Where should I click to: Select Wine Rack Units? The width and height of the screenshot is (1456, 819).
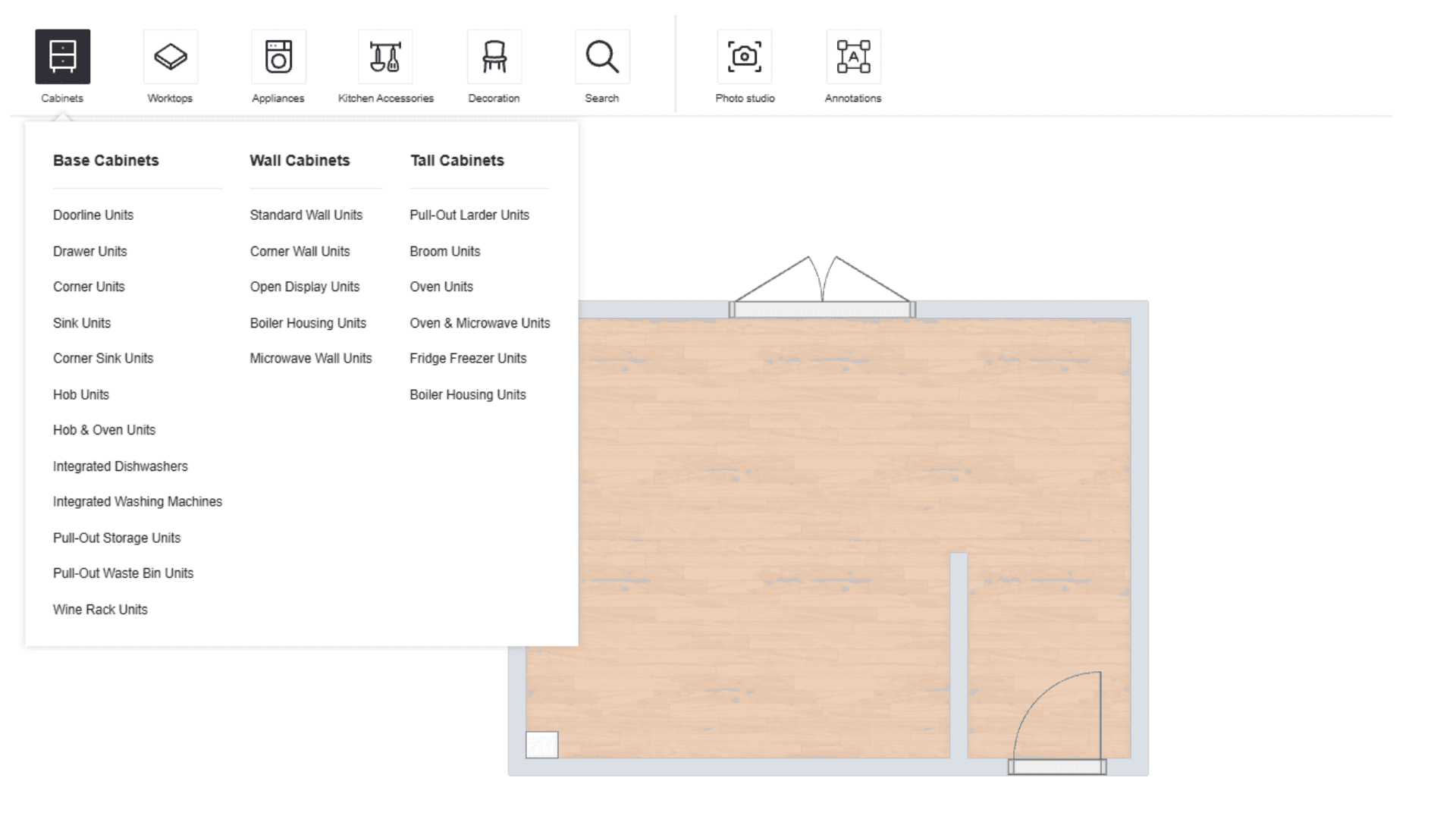tap(100, 610)
